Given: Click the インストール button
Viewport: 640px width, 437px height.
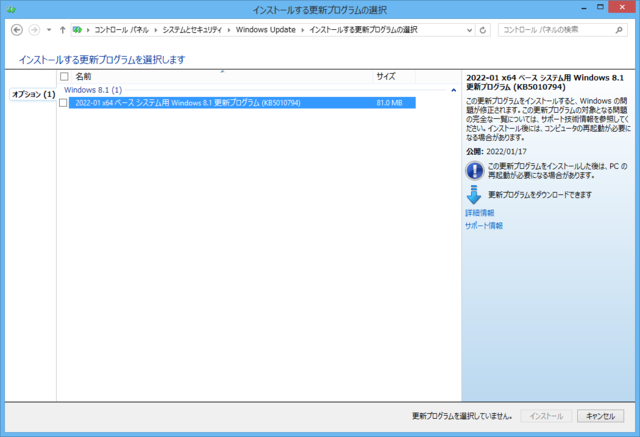Looking at the screenshot, I should (x=546, y=416).
